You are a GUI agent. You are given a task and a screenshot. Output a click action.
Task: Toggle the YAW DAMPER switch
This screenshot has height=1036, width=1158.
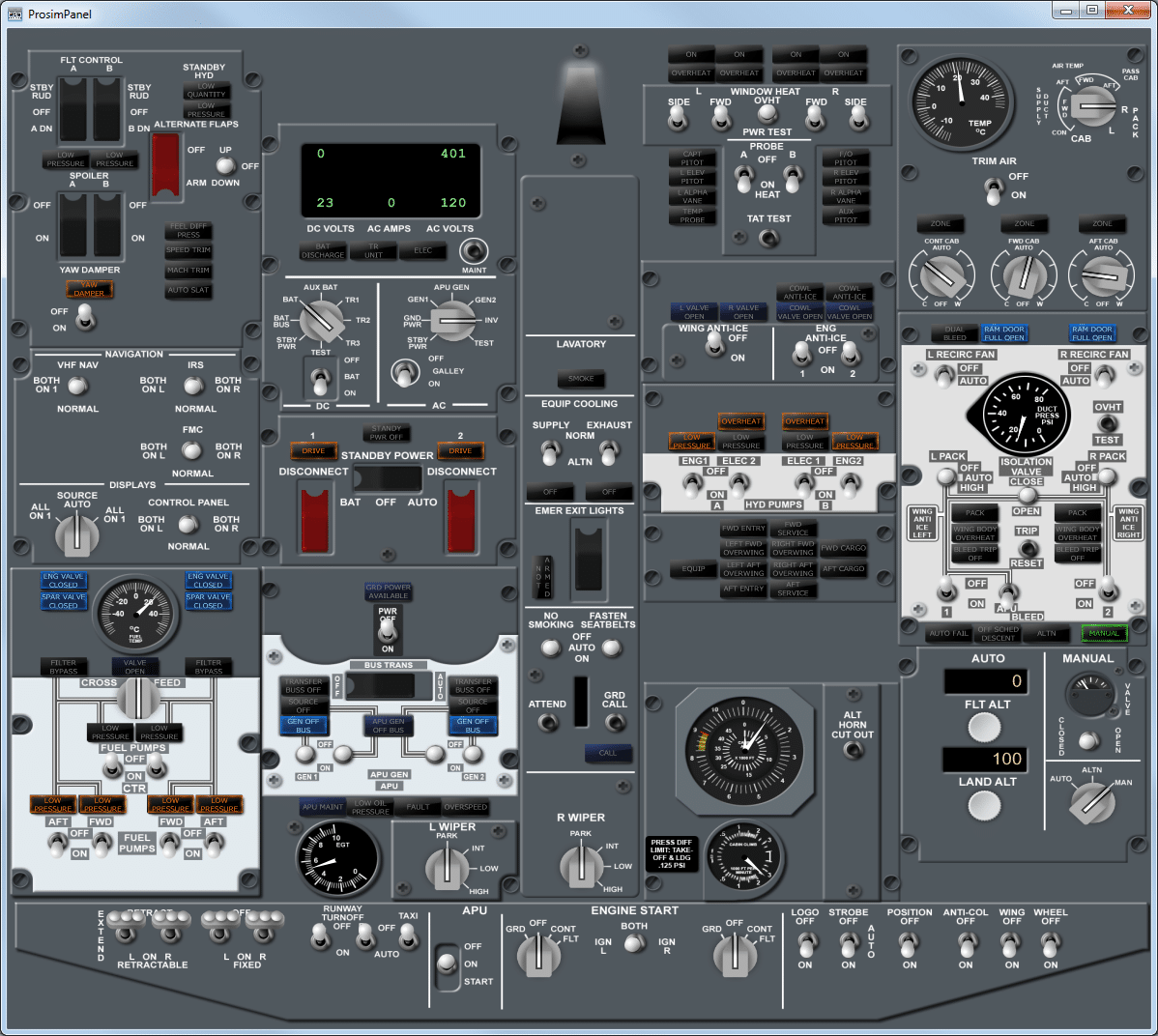85,316
